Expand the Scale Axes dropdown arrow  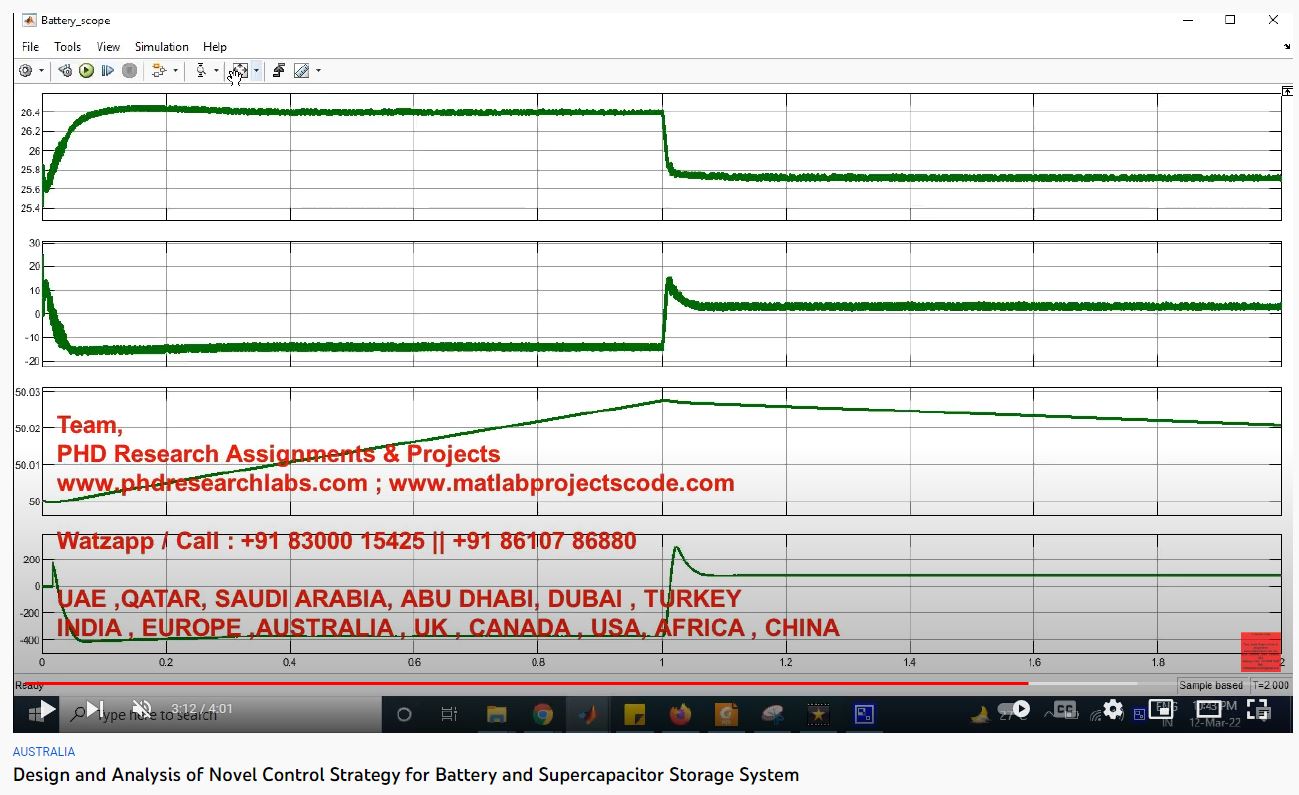(x=256, y=71)
